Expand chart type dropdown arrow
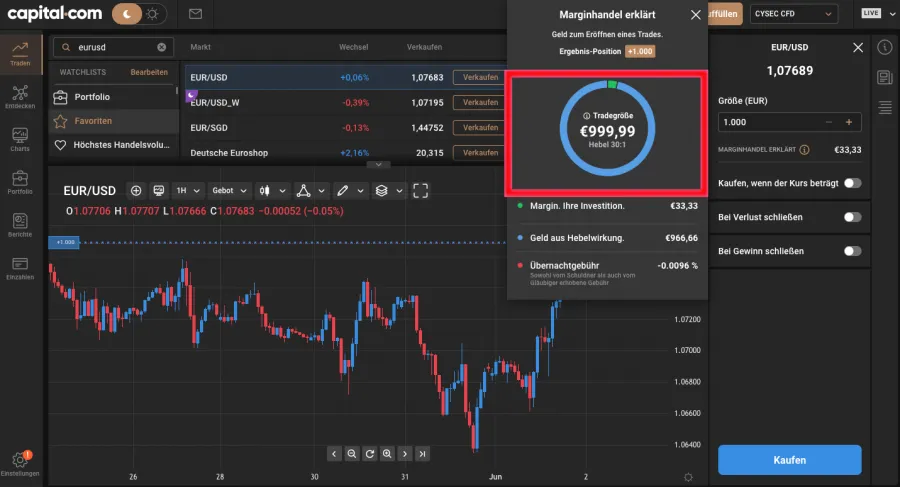 282,191
